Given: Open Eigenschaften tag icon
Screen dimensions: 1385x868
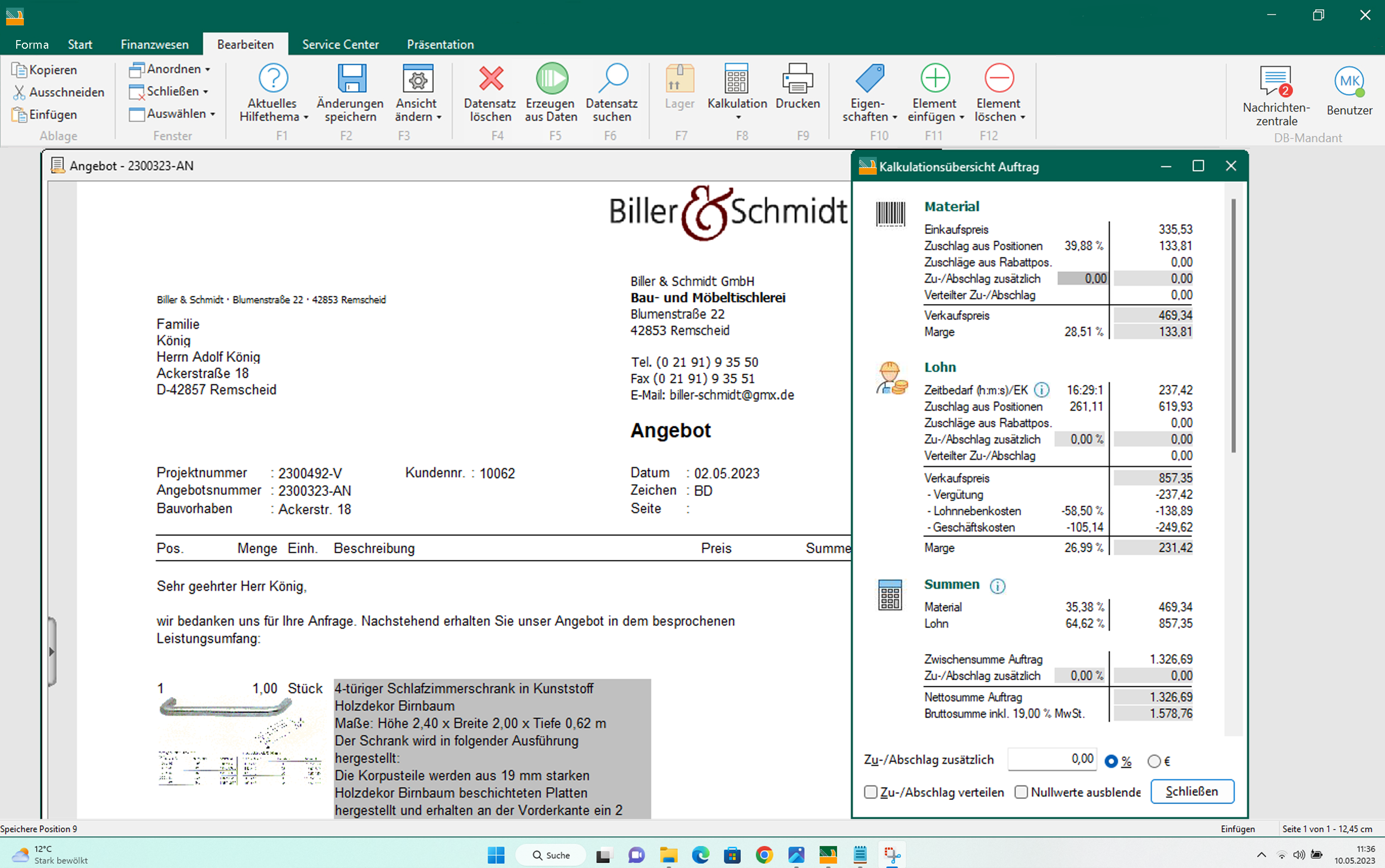Looking at the screenshot, I should coord(869,78).
